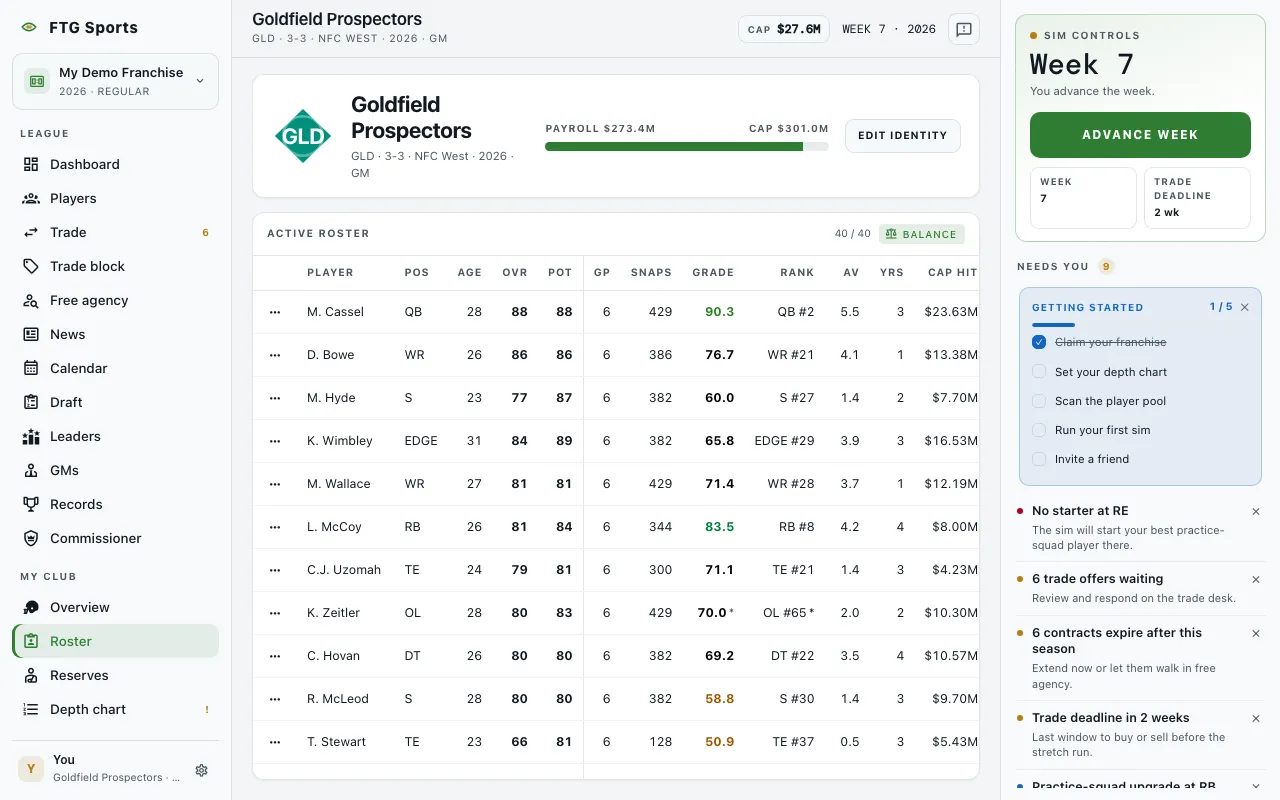Image resolution: width=1280 pixels, height=800 pixels.
Task: Click the Goldfield Prospectors GLD logo
Action: click(x=303, y=136)
